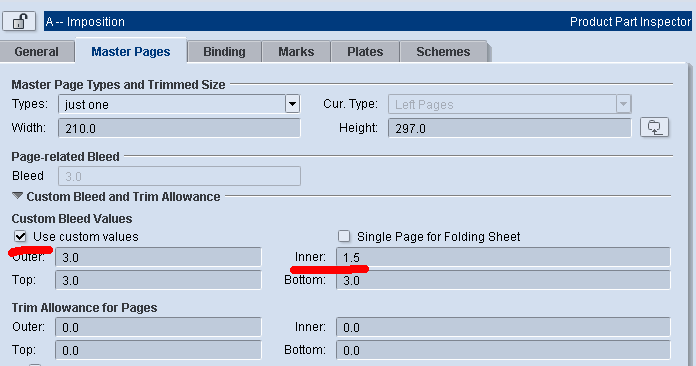The width and height of the screenshot is (696, 366).
Task: Click the Width field with 210.0
Action: tap(179, 128)
